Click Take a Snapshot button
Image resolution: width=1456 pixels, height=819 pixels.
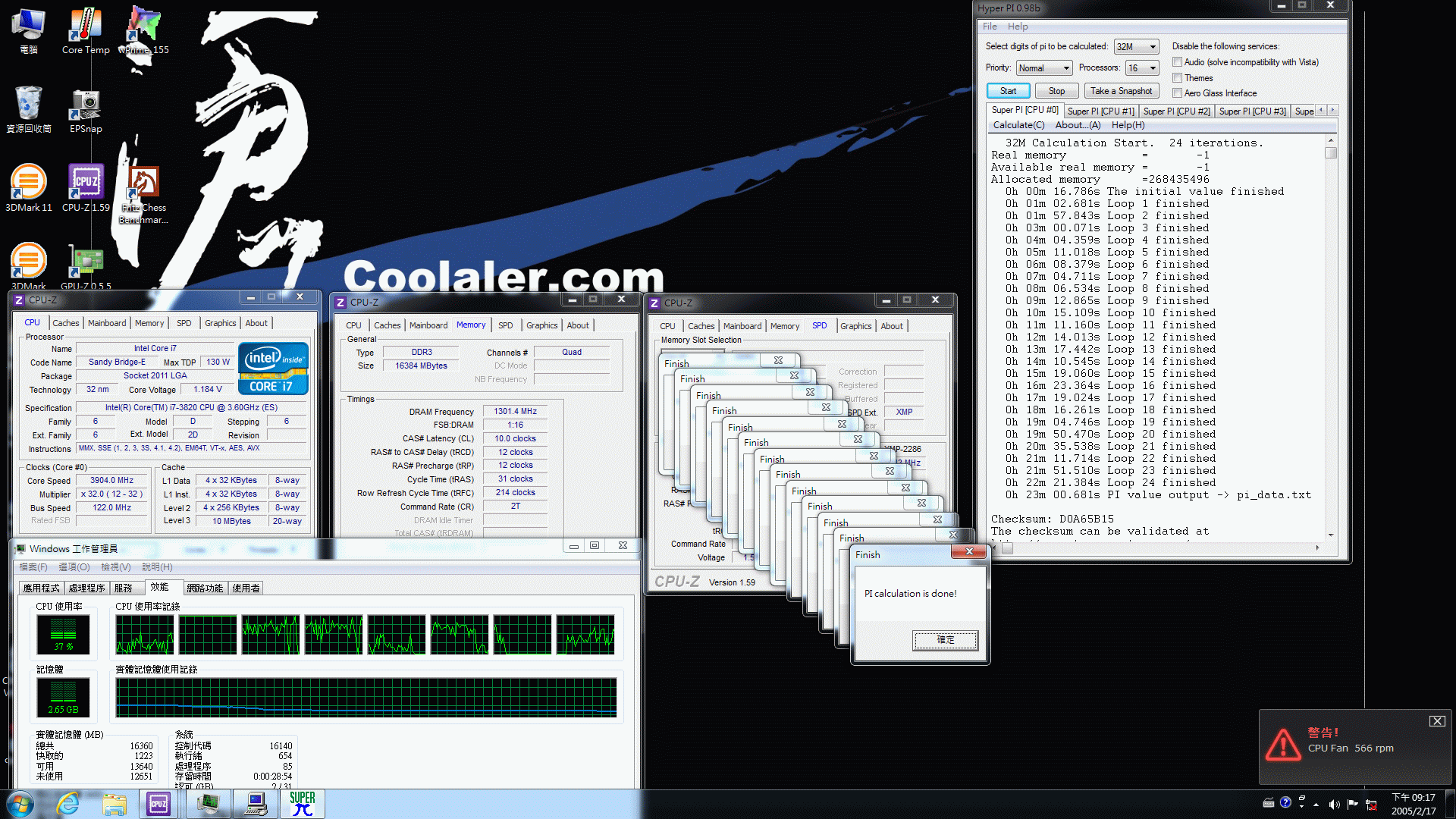coord(1121,91)
